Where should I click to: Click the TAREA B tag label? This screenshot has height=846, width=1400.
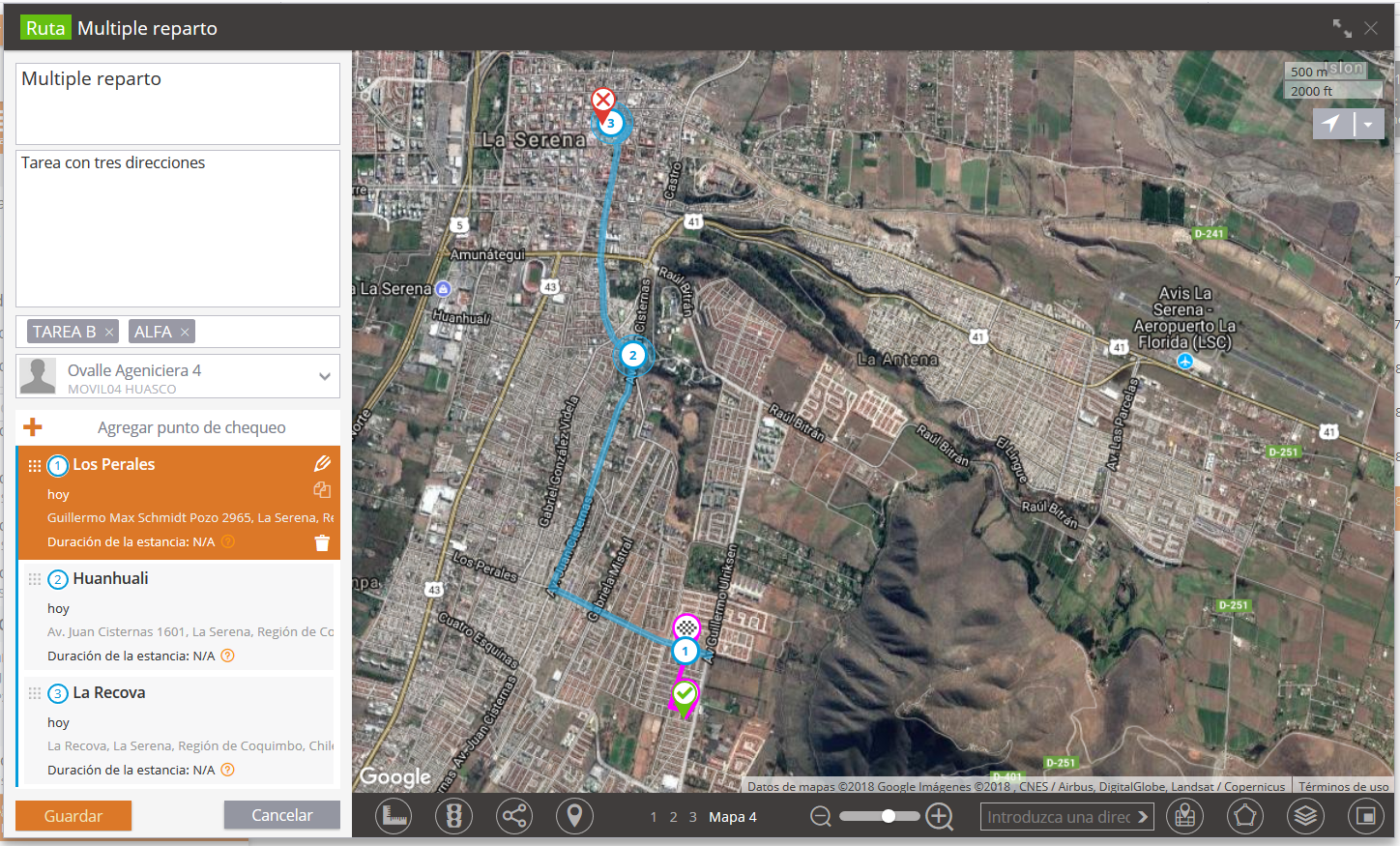(65, 332)
